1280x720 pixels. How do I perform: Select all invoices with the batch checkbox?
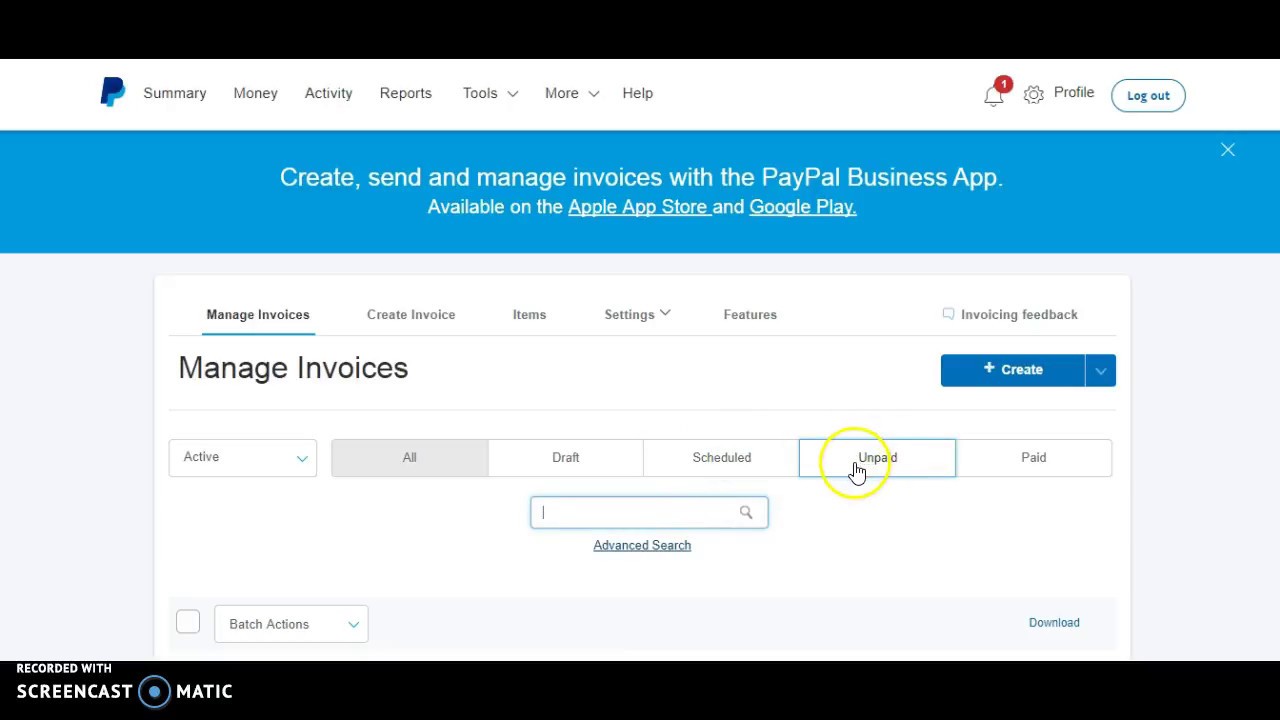click(188, 622)
